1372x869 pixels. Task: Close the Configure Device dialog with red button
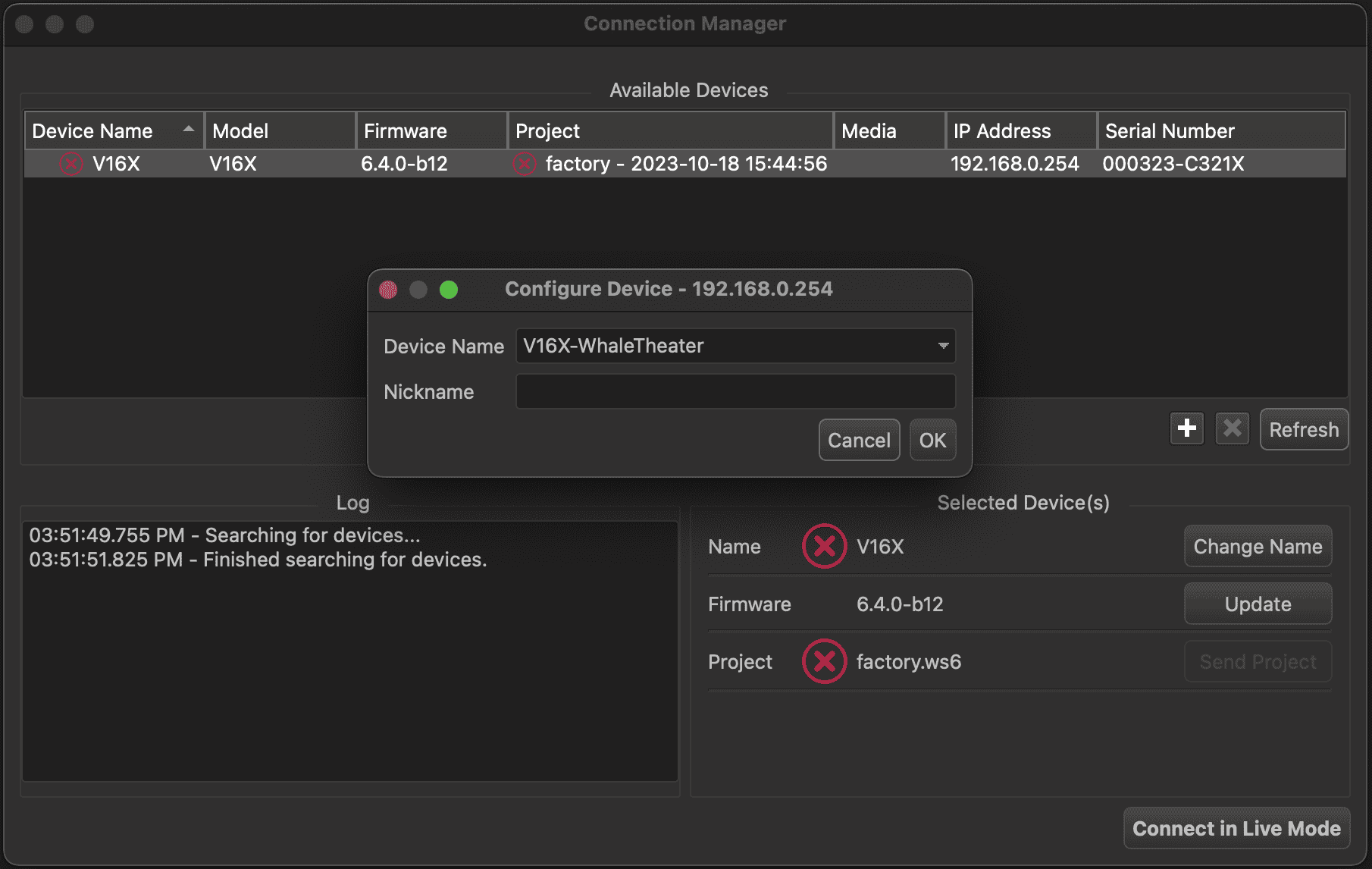[388, 290]
